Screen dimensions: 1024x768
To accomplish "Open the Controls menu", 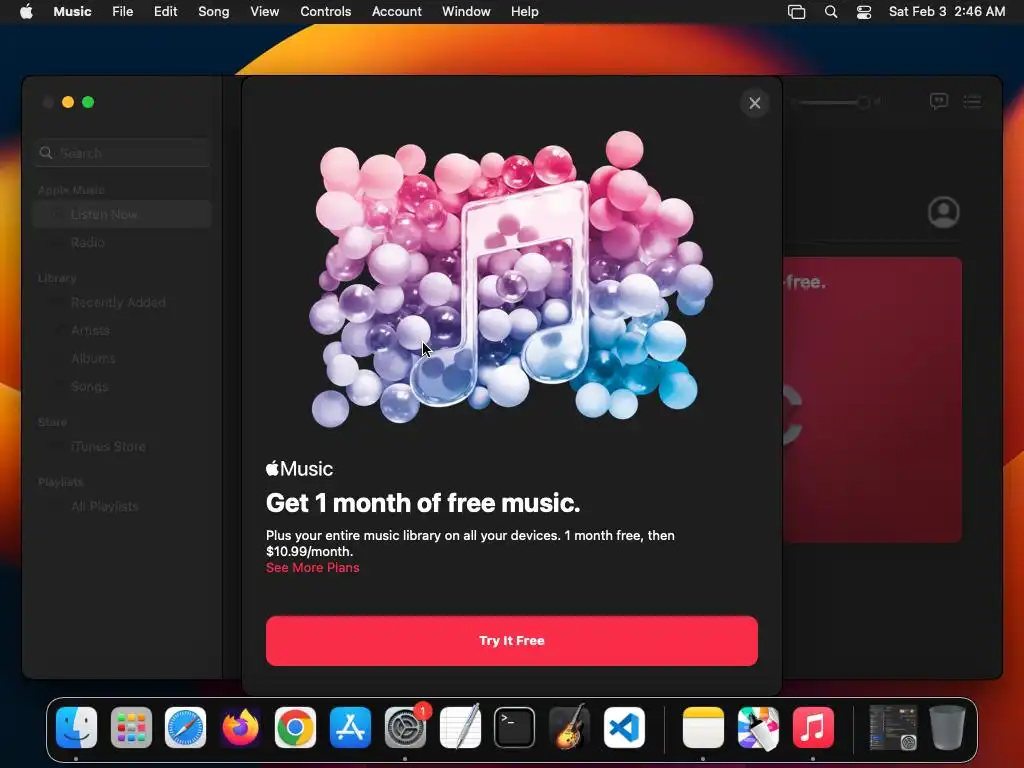I will pyautogui.click(x=325, y=12).
